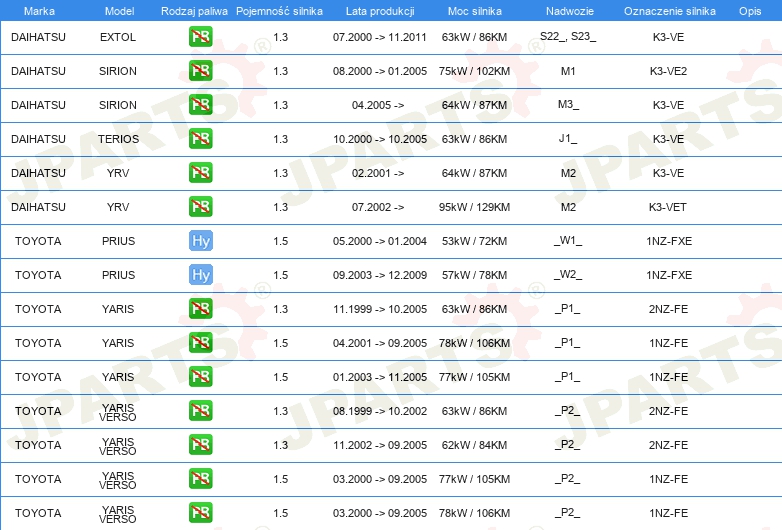Click engine code K3-VE2
782x530 pixels.
tap(668, 71)
